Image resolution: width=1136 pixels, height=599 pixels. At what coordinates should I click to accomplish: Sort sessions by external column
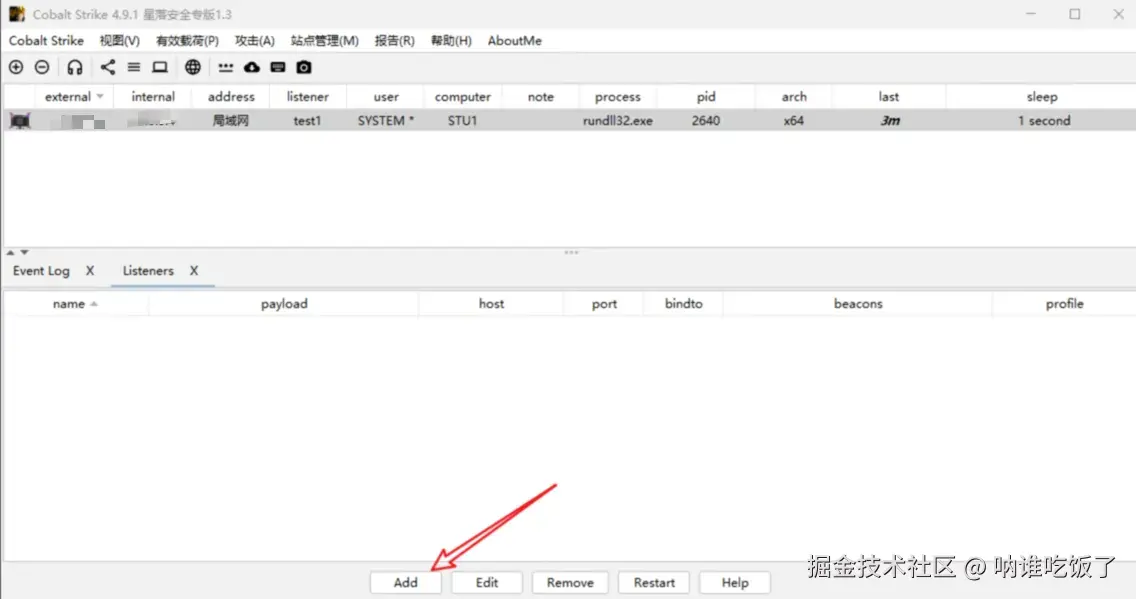[72, 96]
